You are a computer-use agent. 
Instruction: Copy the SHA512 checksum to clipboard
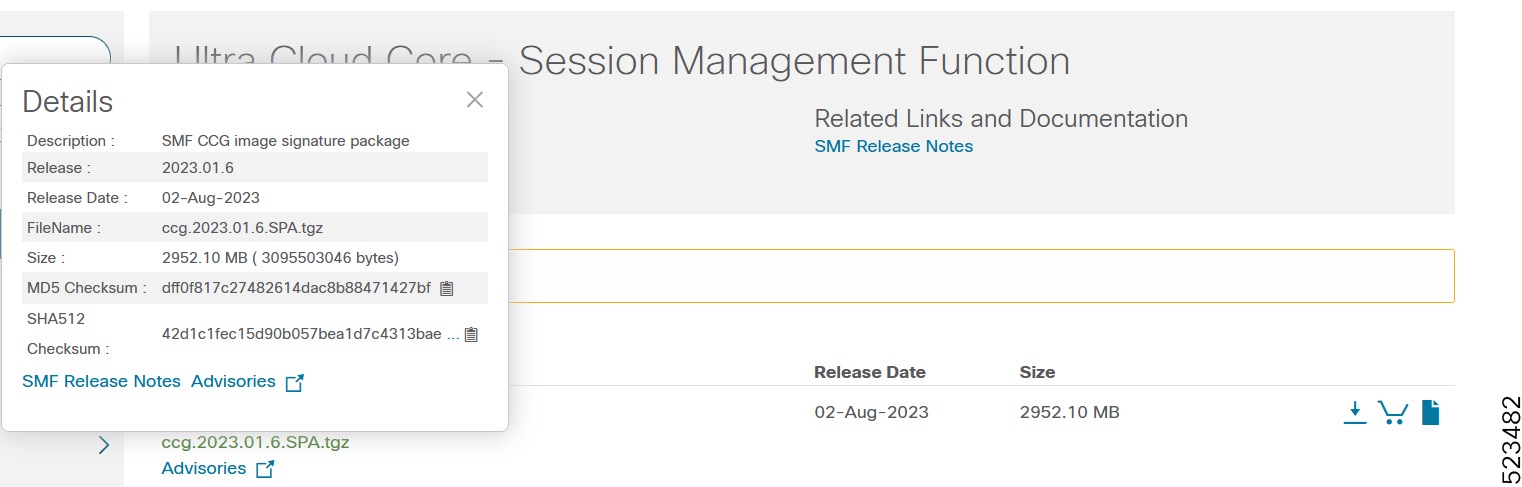click(x=471, y=334)
